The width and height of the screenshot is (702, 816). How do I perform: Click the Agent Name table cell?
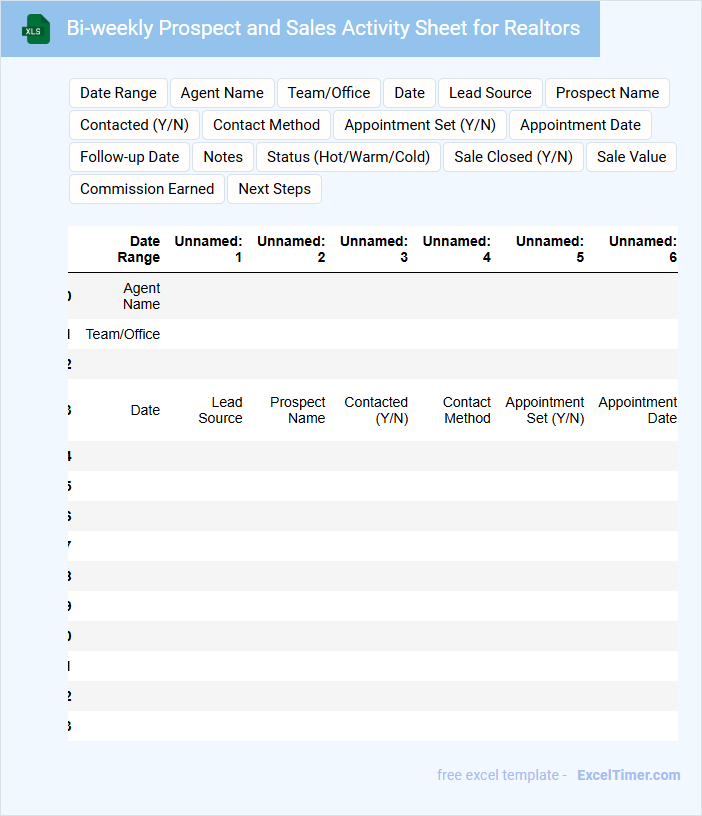click(142, 296)
